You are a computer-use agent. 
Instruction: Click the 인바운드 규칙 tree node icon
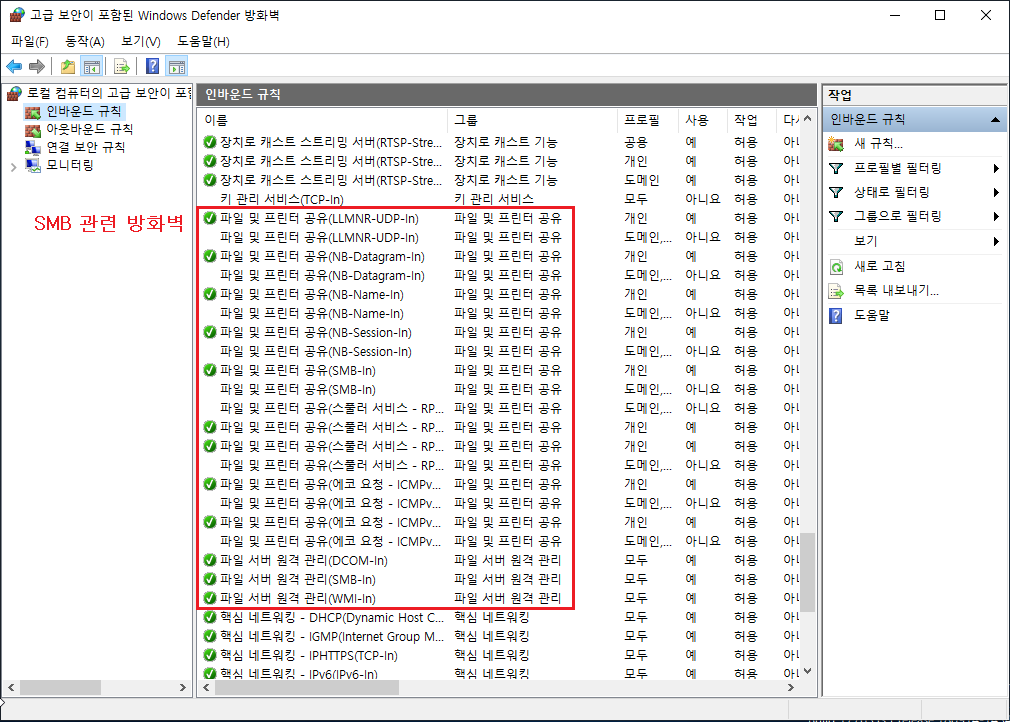[x=33, y=112]
